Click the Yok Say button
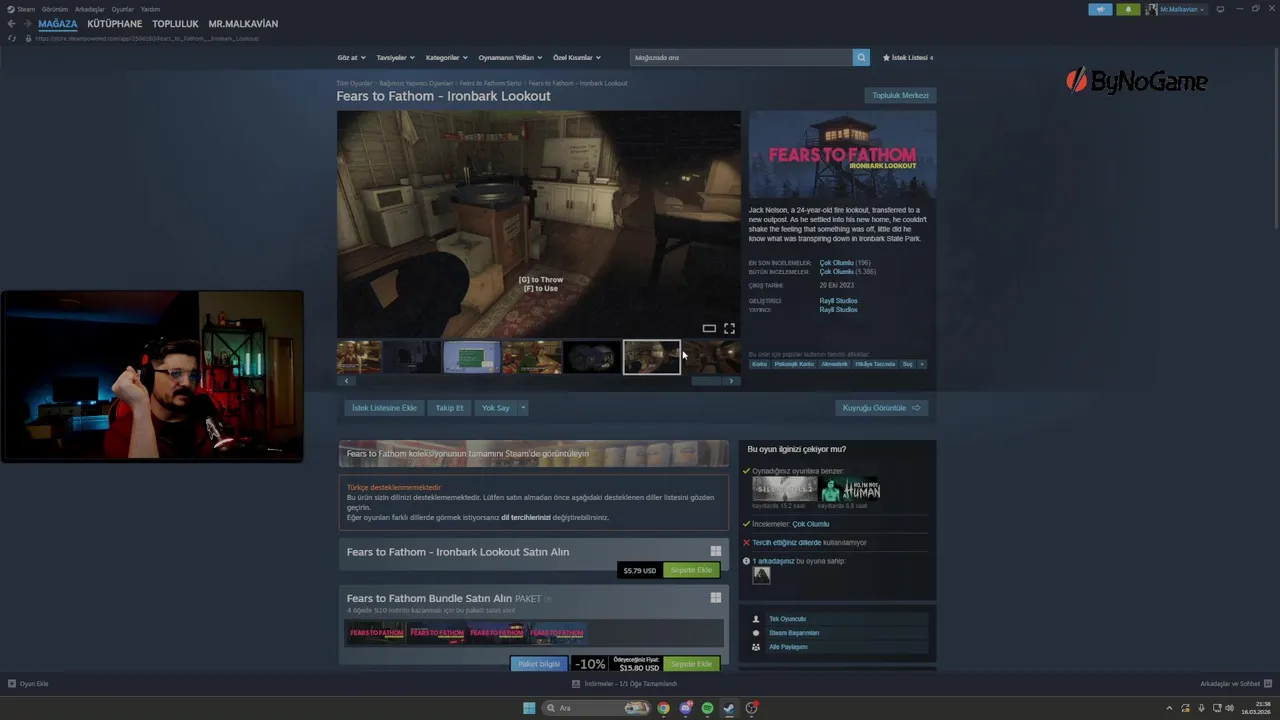This screenshot has width=1280, height=720. pos(496,408)
